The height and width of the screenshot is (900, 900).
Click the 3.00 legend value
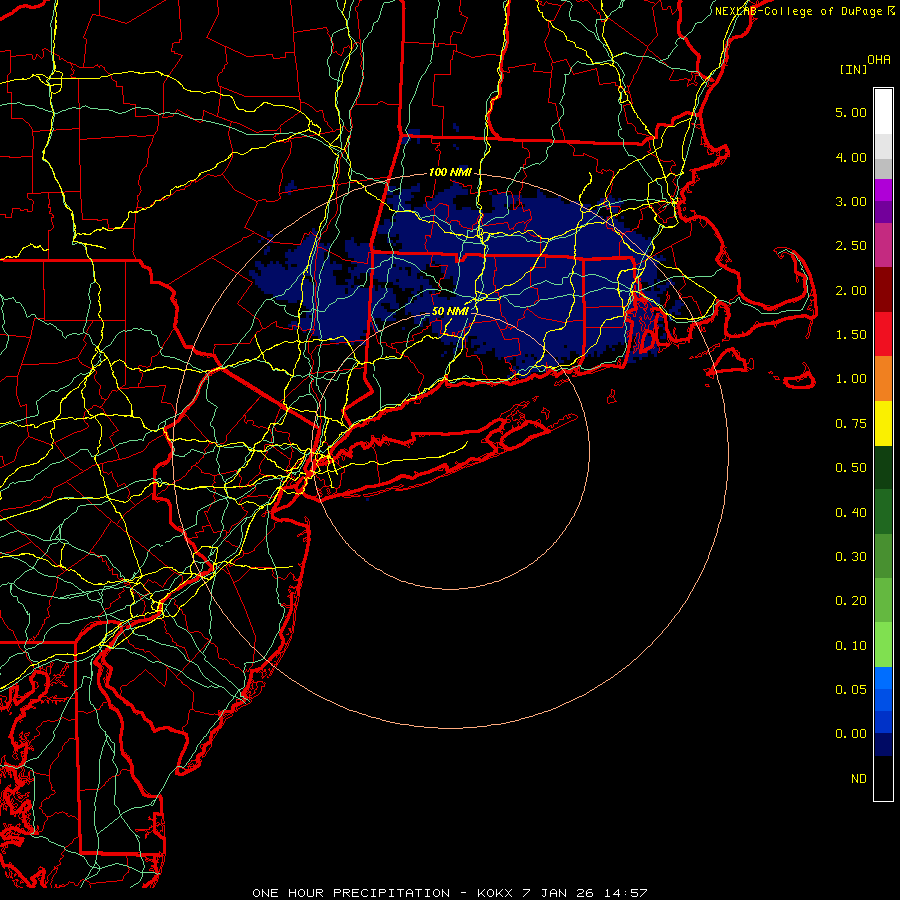851,201
